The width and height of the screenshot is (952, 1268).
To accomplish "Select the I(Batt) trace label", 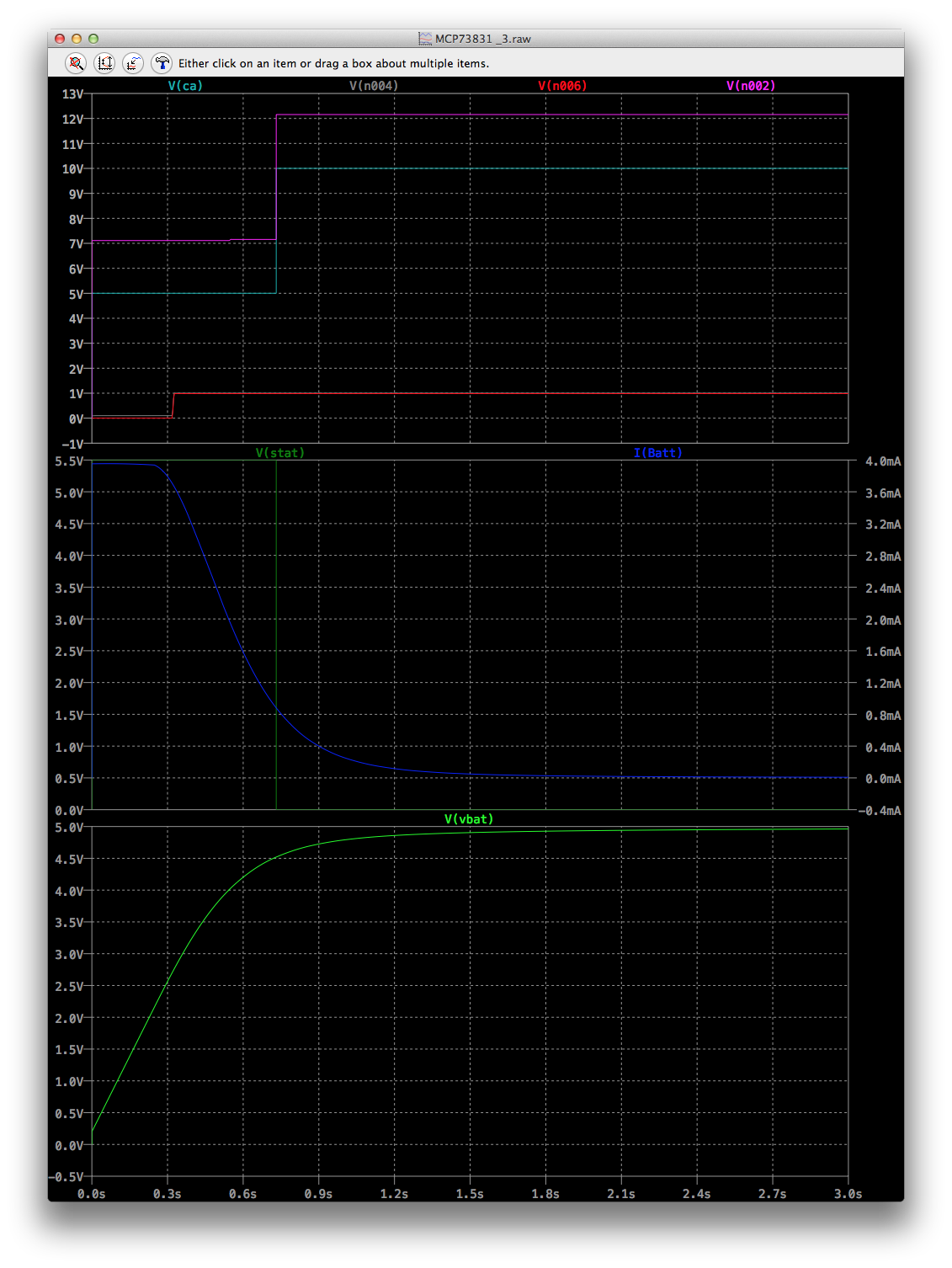I will (x=658, y=453).
